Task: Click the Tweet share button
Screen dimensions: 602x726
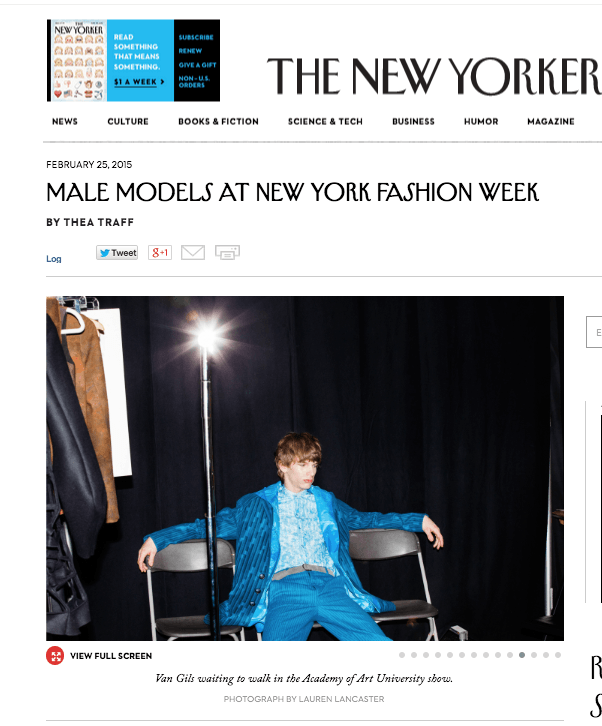Action: 117,252
